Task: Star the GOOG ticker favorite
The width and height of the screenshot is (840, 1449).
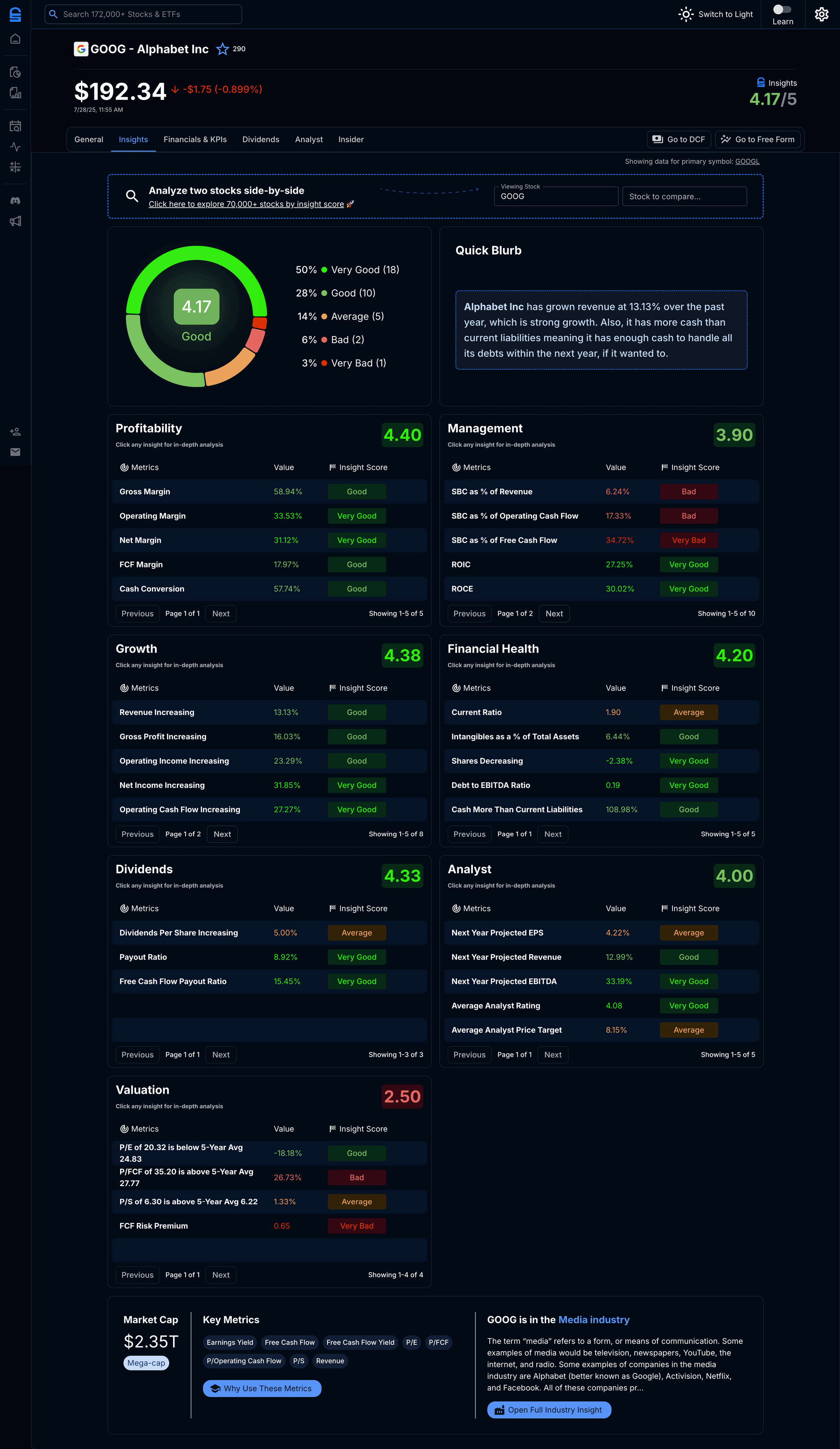Action: (x=222, y=50)
